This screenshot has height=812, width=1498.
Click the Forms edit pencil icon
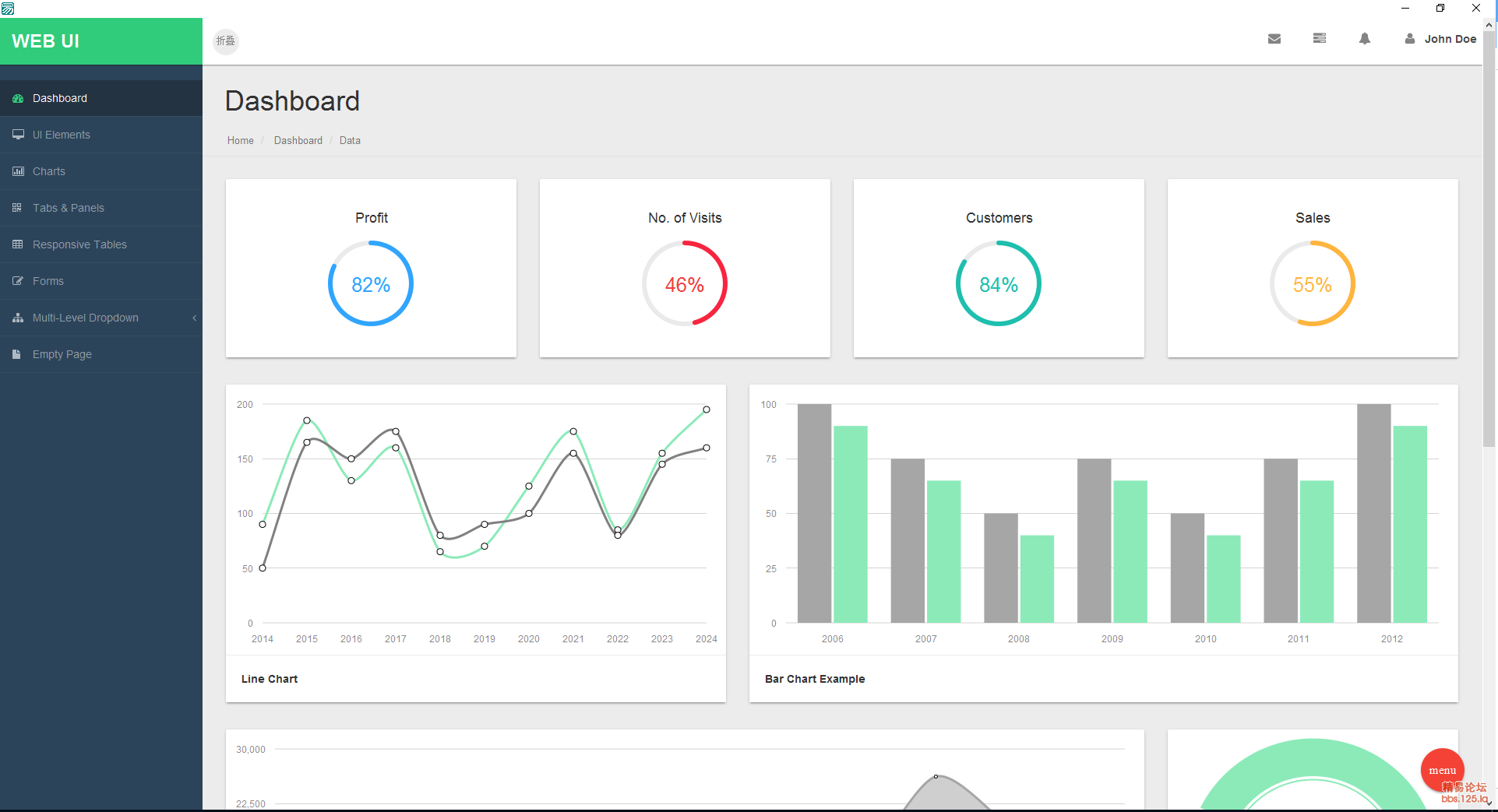18,281
